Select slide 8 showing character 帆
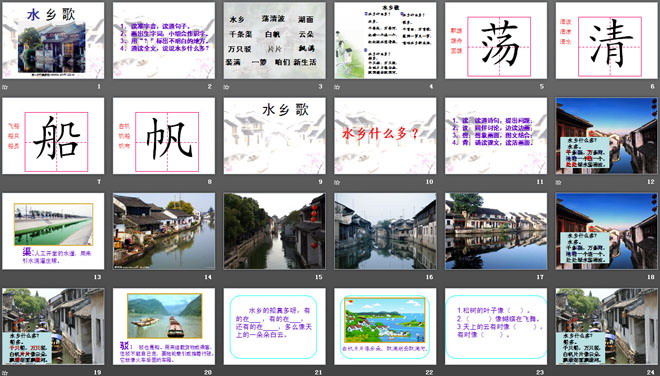The image size is (660, 376). (x=164, y=136)
